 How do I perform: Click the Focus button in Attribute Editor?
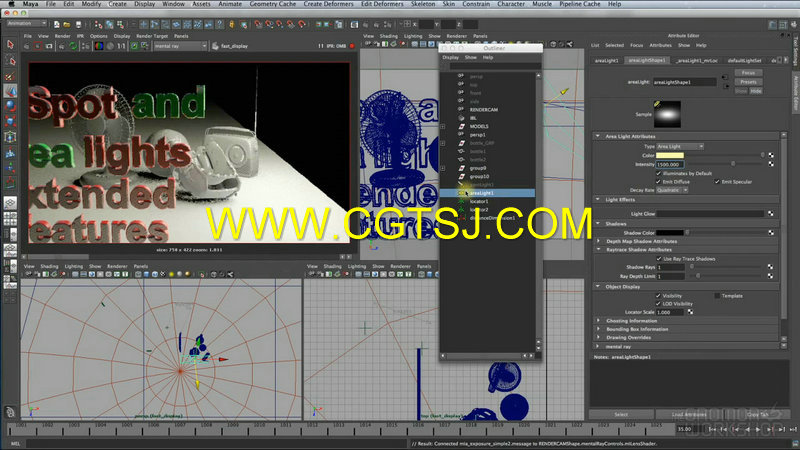(x=748, y=73)
